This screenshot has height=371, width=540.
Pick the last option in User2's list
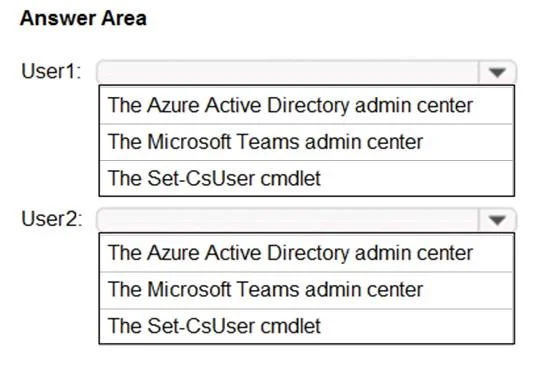[307, 326]
